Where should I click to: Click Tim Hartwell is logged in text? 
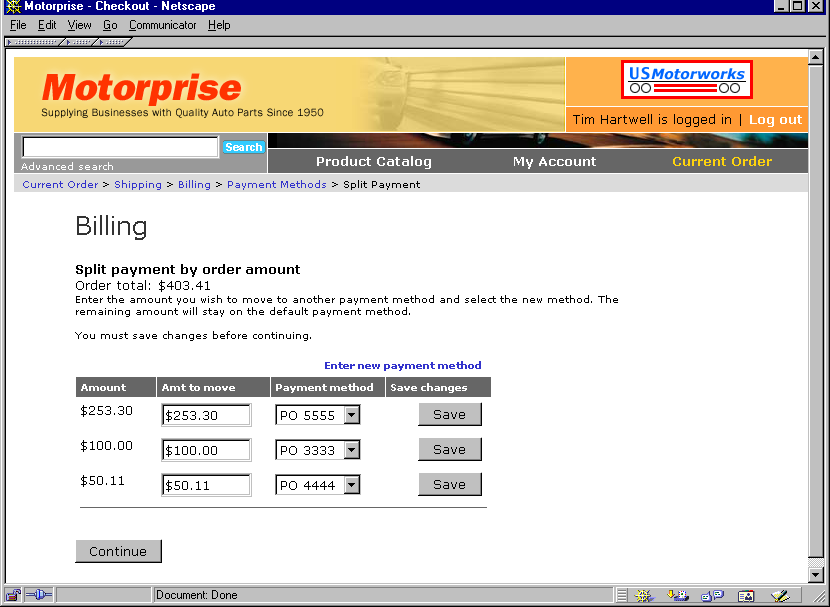click(x=652, y=120)
